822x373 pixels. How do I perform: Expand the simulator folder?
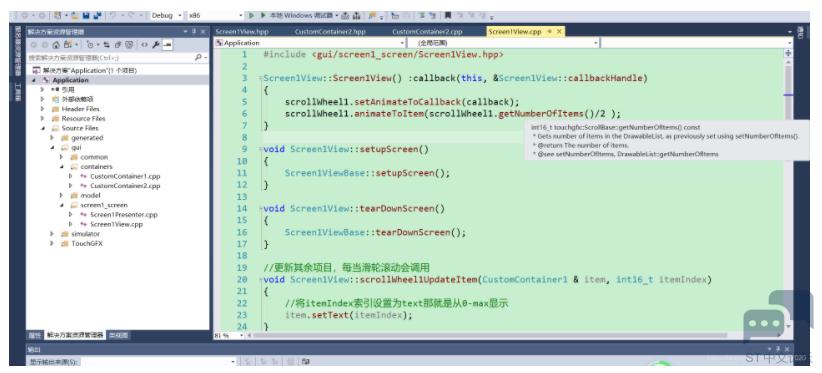click(x=52, y=234)
